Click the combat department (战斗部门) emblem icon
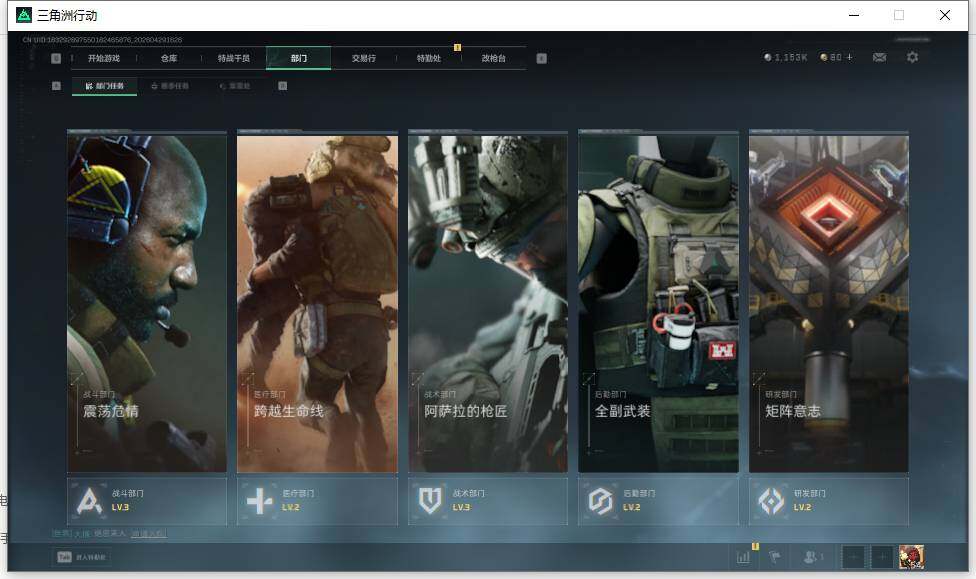 [91, 500]
